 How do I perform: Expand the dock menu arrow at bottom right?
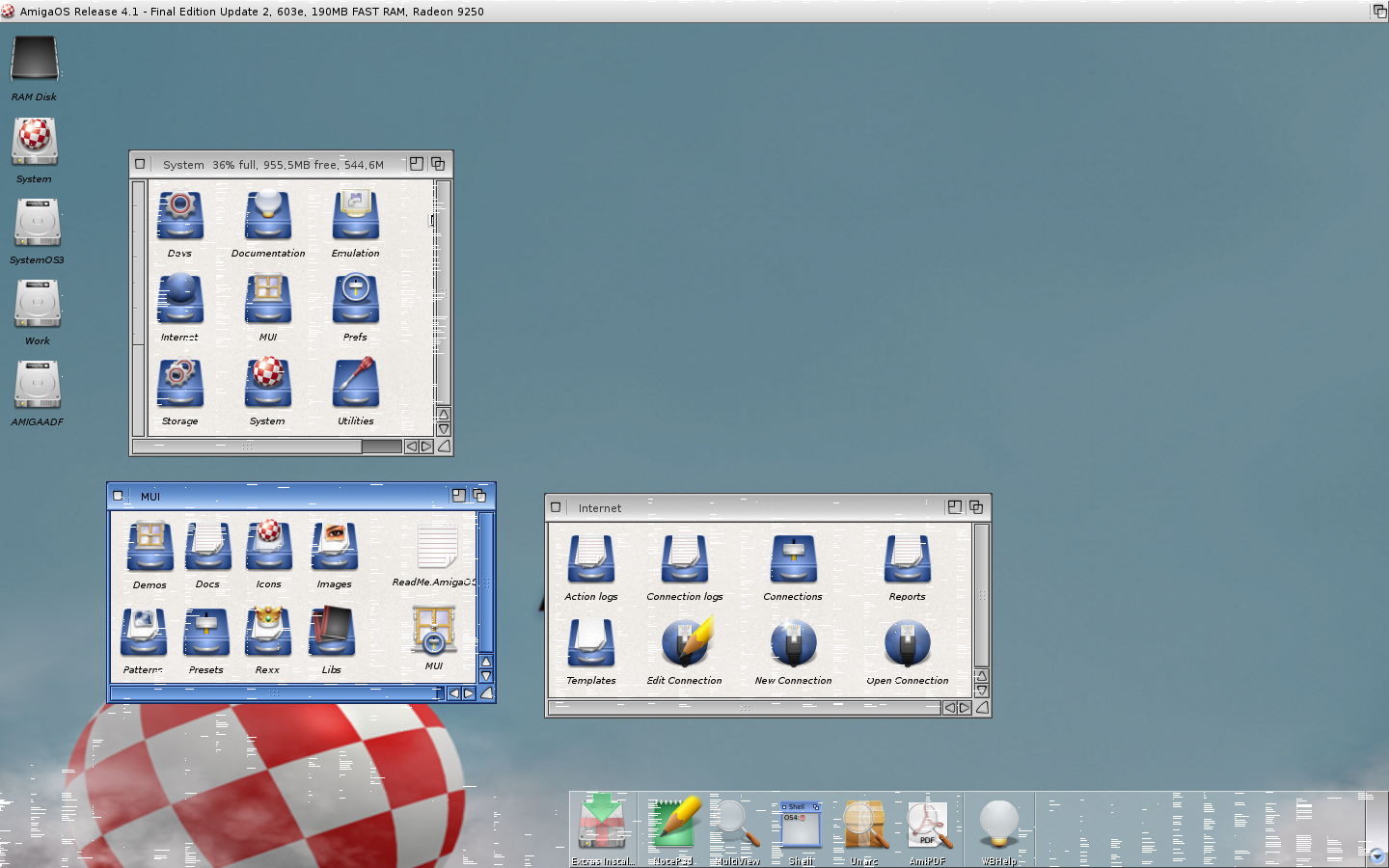1376,855
